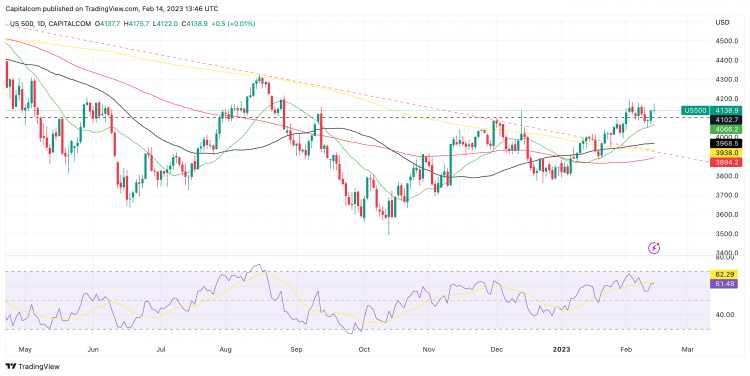Screen dimensions: 750x376
Task: Click the 2023 date axis label
Action: click(561, 349)
